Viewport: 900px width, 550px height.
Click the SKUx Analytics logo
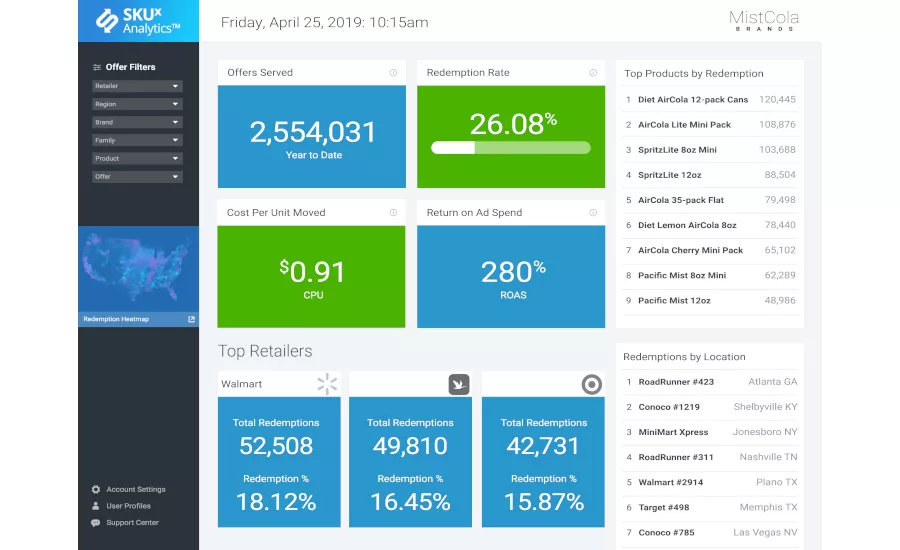pos(138,21)
